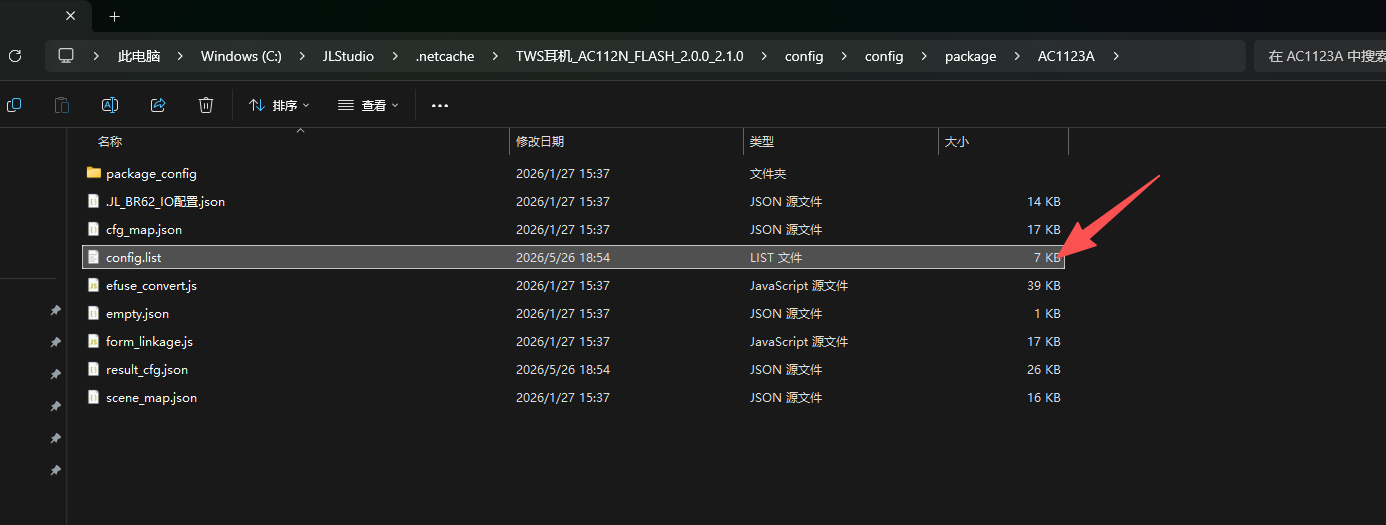Click the share icon in toolbar

coord(158,105)
